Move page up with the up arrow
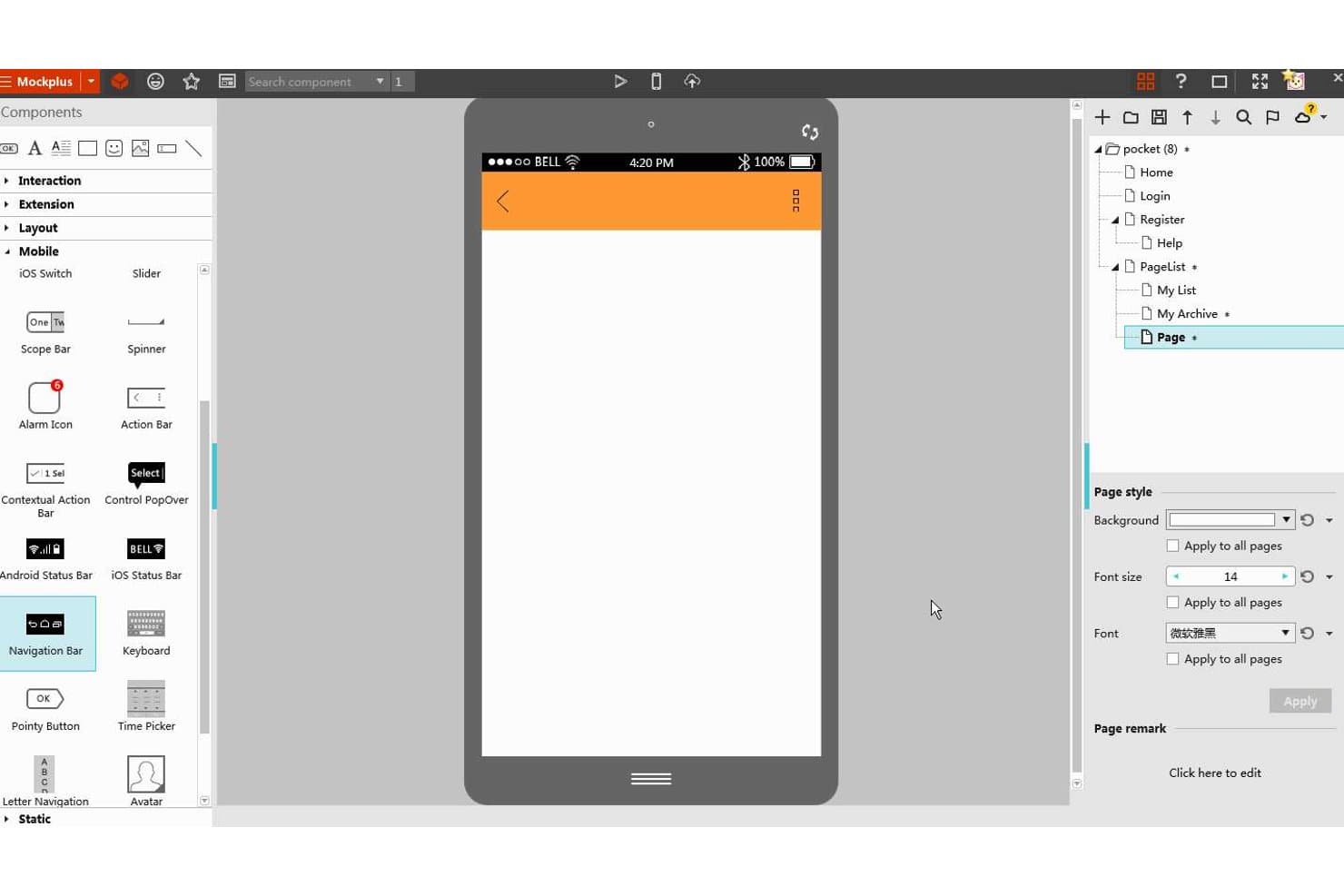This screenshot has height=896, width=1344. pos(1187,117)
